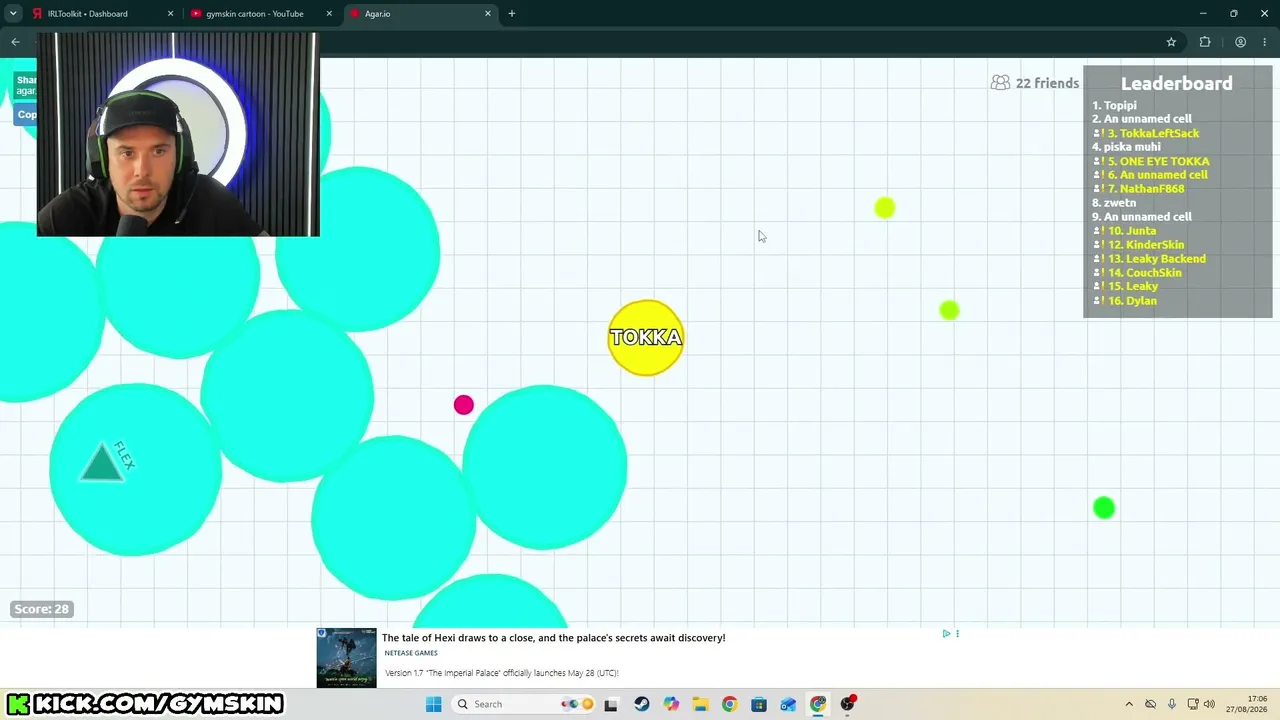The width and height of the screenshot is (1280, 720).
Task: Select leaderboard entry zwetn
Action: tap(1114, 203)
